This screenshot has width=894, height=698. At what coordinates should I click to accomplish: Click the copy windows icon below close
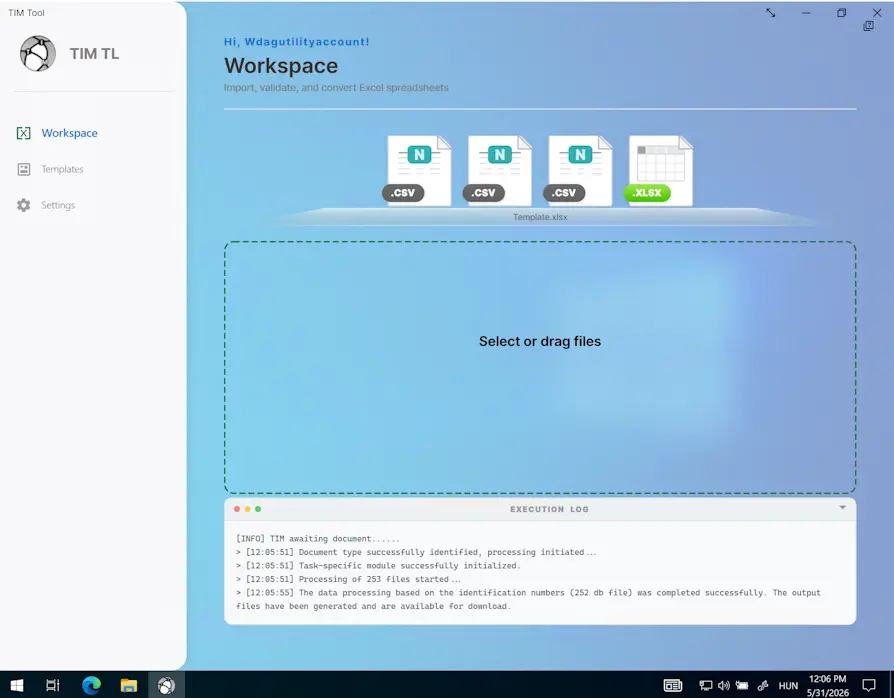(868, 26)
